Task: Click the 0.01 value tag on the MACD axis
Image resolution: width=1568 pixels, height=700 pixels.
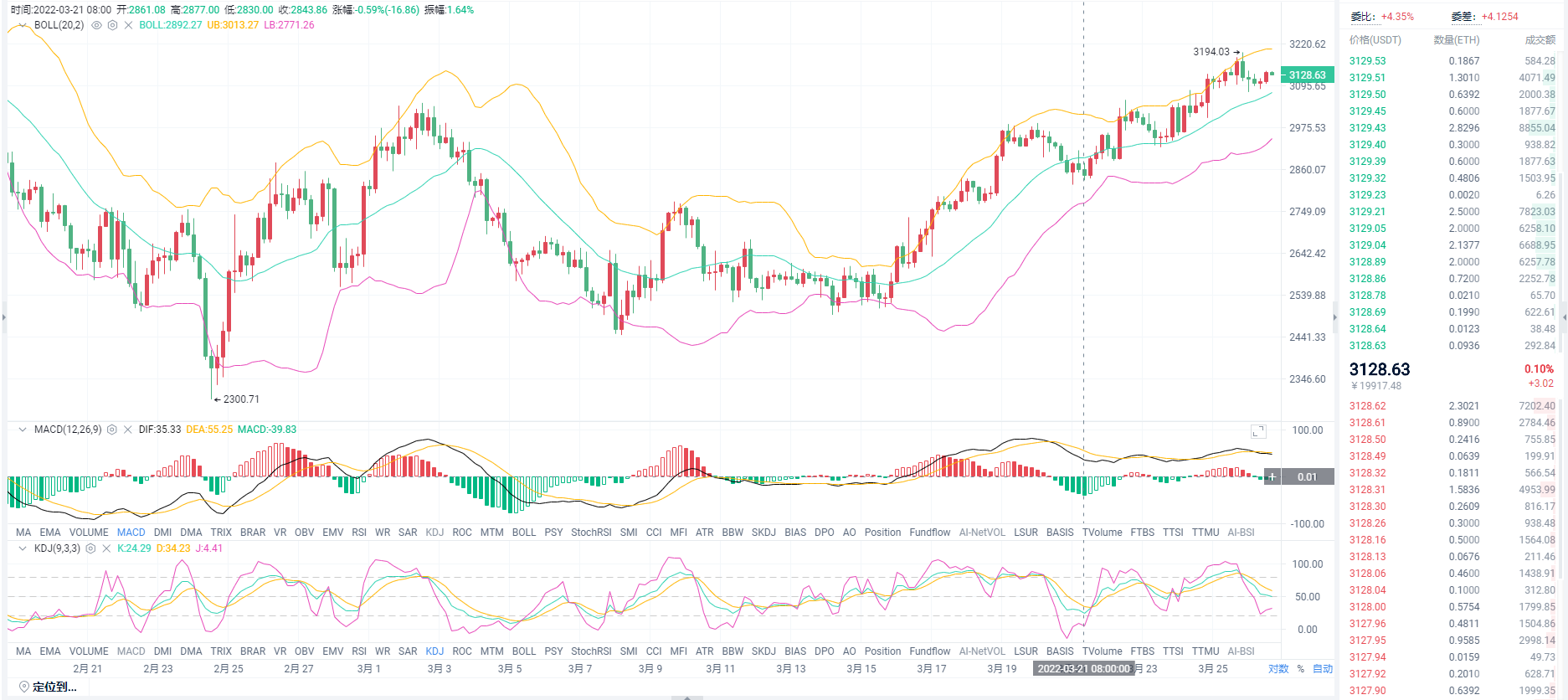Action: tap(1307, 477)
